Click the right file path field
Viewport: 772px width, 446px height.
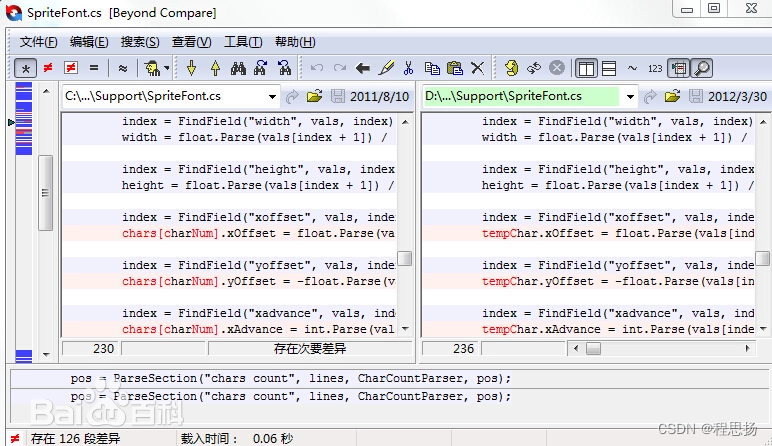[x=521, y=96]
